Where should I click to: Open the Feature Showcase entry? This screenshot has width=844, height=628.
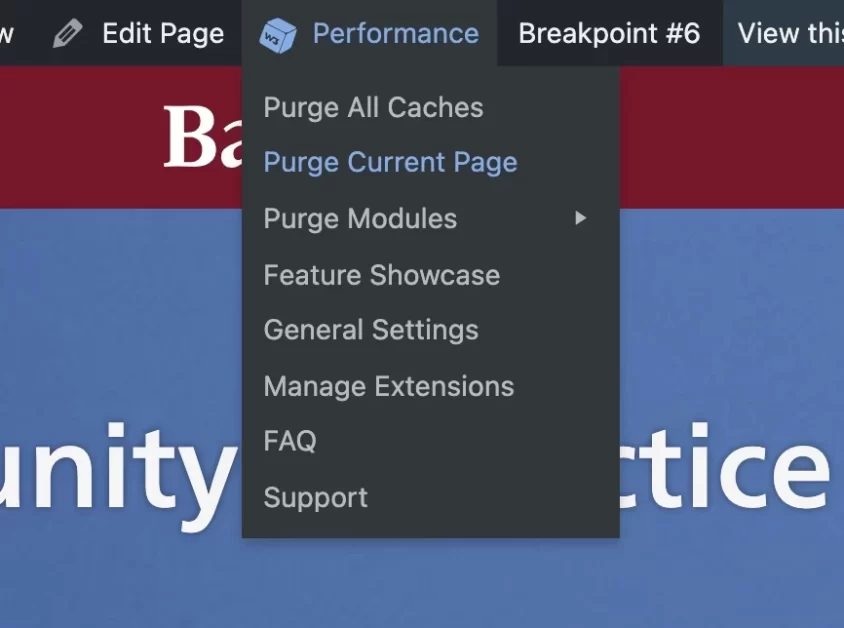pyautogui.click(x=381, y=274)
